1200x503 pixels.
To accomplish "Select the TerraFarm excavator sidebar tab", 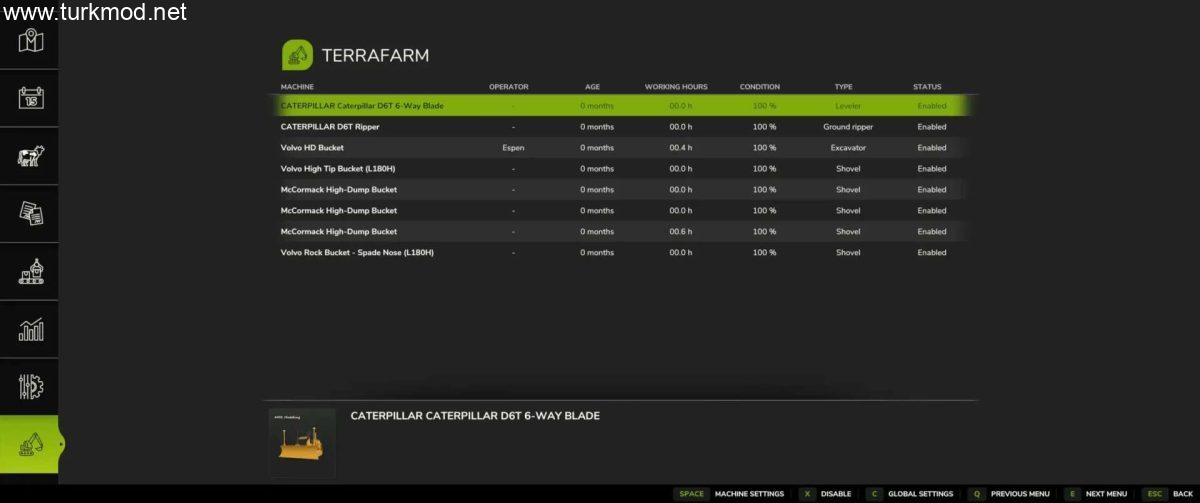I will tap(30, 445).
